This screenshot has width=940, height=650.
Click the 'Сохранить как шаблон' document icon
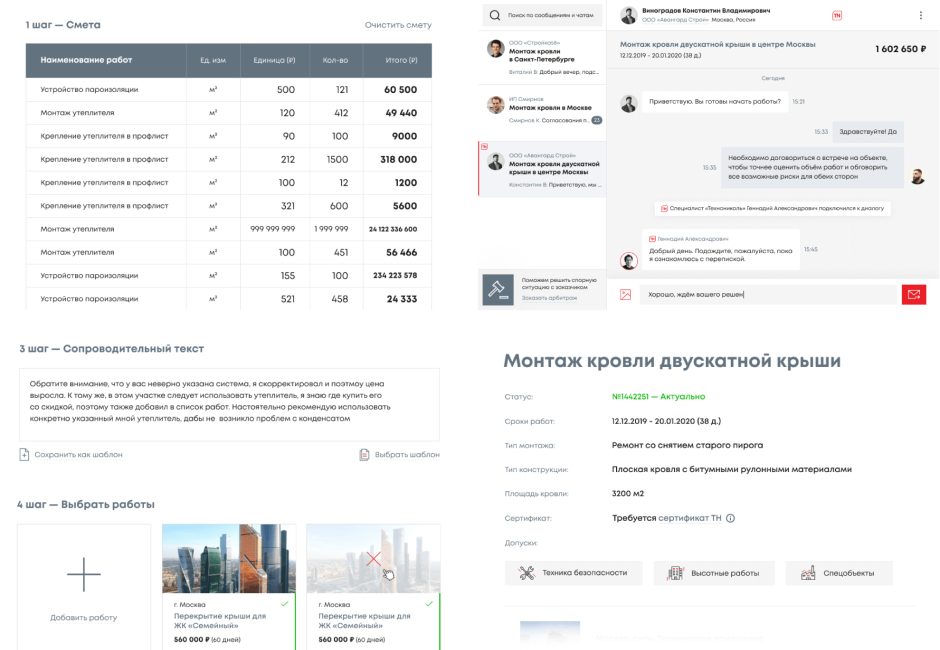pos(24,455)
